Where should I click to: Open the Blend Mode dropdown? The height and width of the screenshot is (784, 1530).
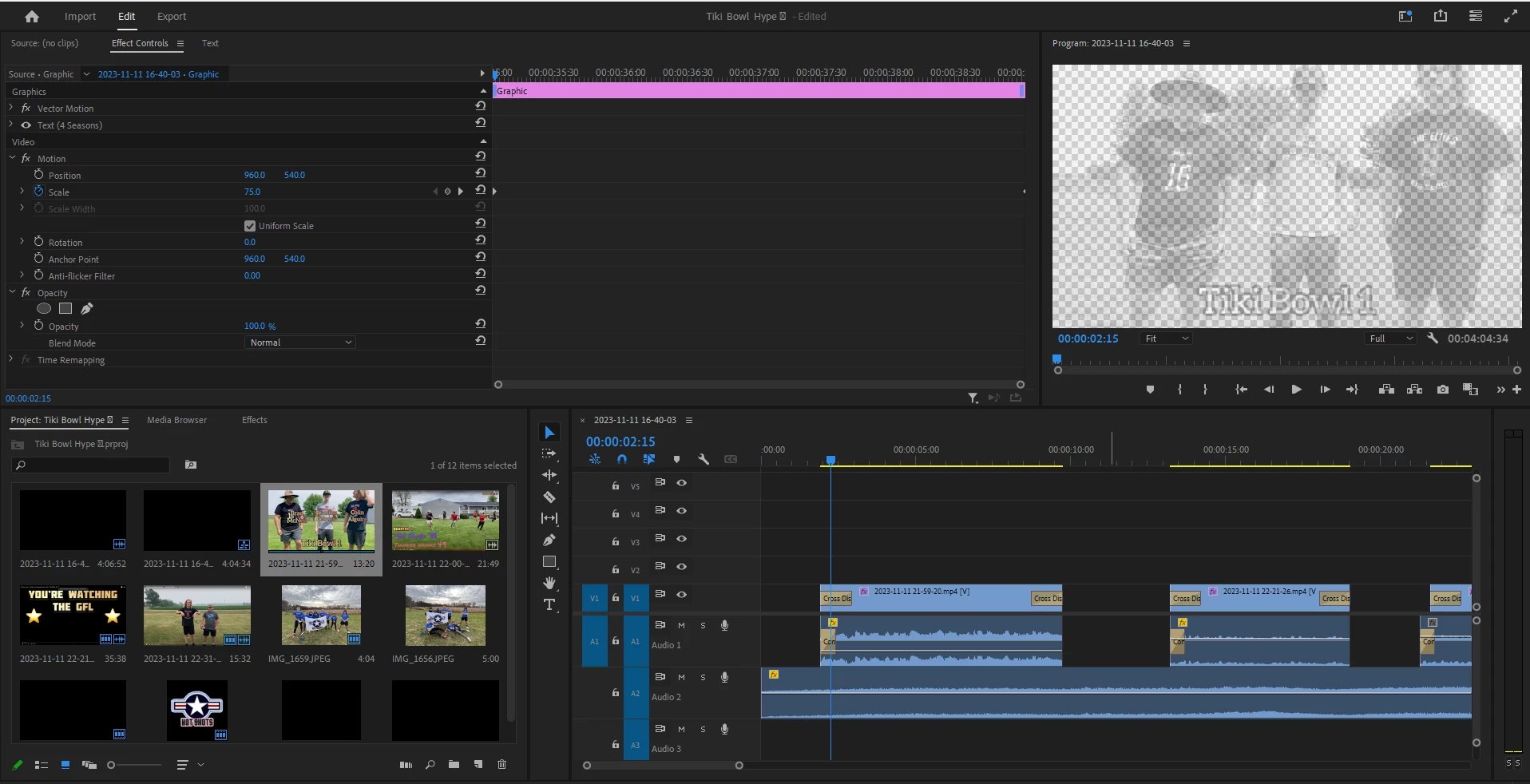(x=299, y=343)
